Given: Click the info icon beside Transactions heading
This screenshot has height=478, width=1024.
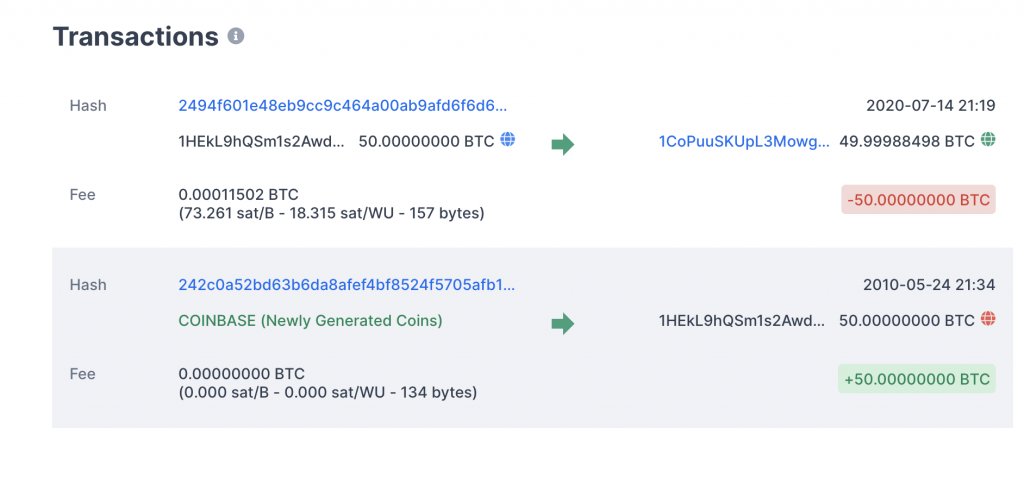Looking at the screenshot, I should (x=236, y=37).
